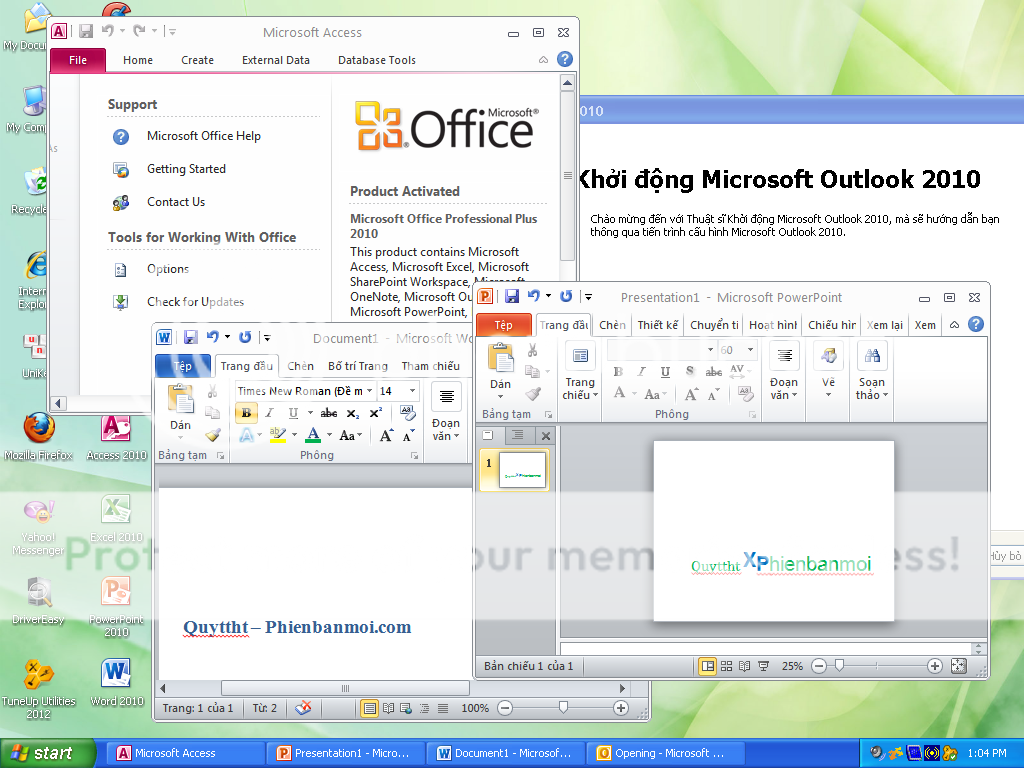Viewport: 1024px width, 768px height.
Task: Toggle Bold formatting in Word
Action: [x=246, y=413]
